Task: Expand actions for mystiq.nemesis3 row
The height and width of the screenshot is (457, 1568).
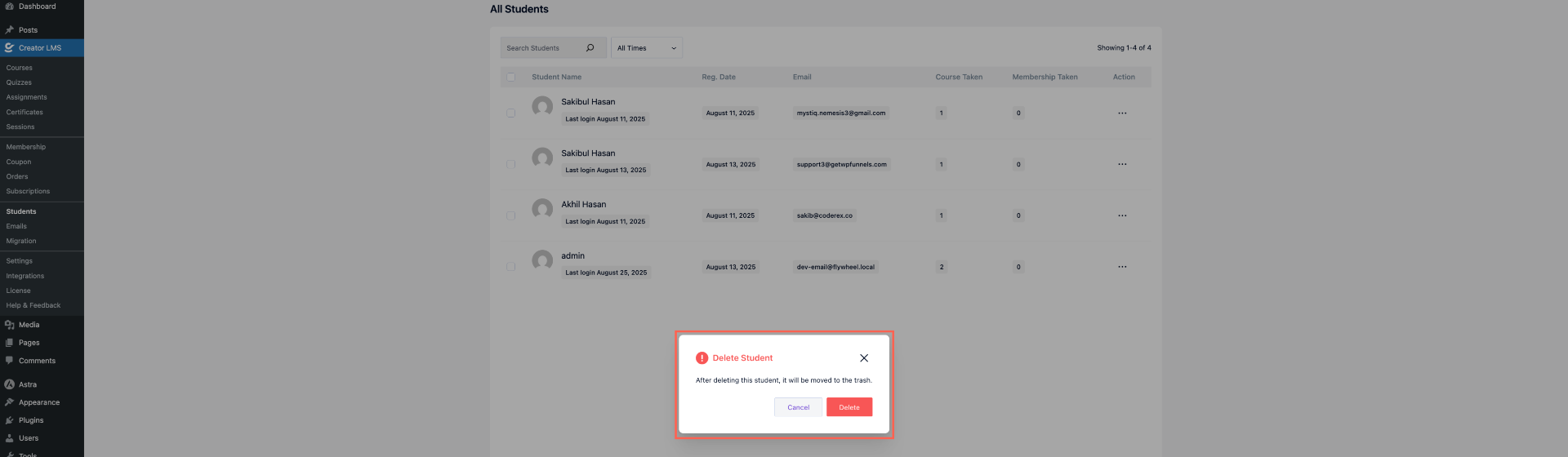Action: [x=1122, y=113]
